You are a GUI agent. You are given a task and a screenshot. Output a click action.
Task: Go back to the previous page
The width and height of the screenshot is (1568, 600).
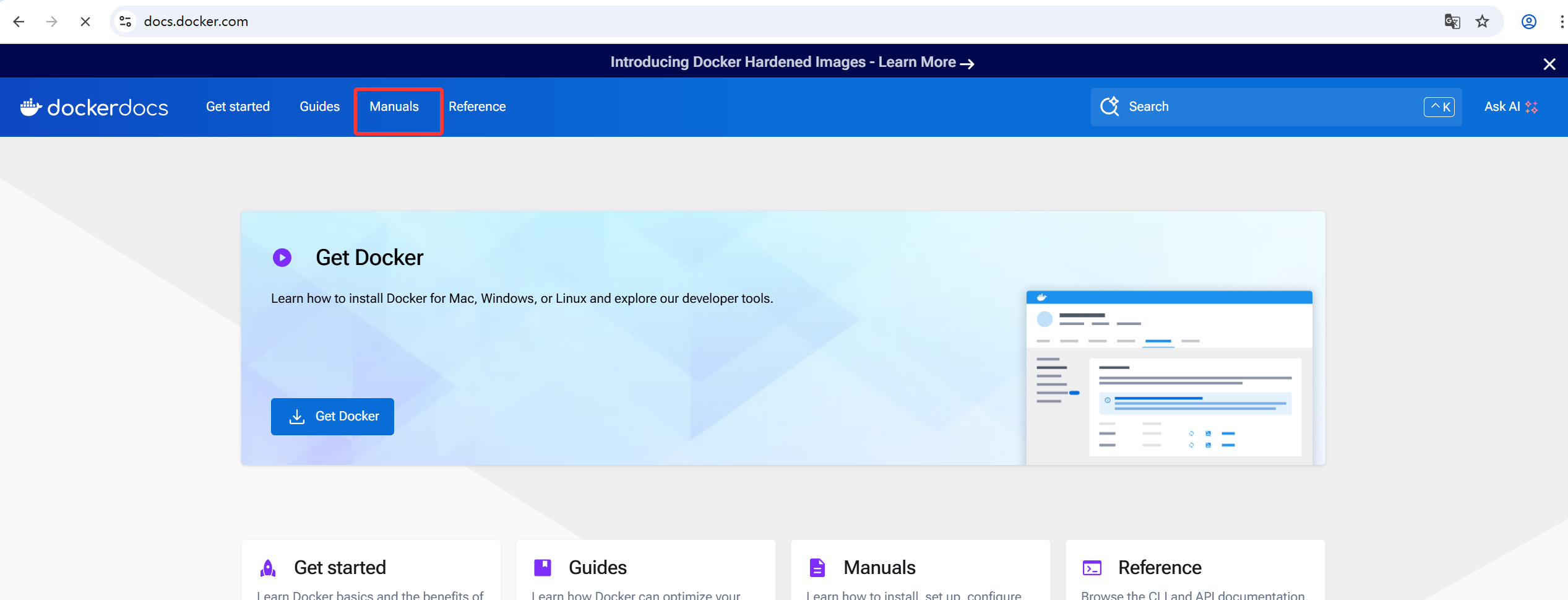tap(19, 22)
